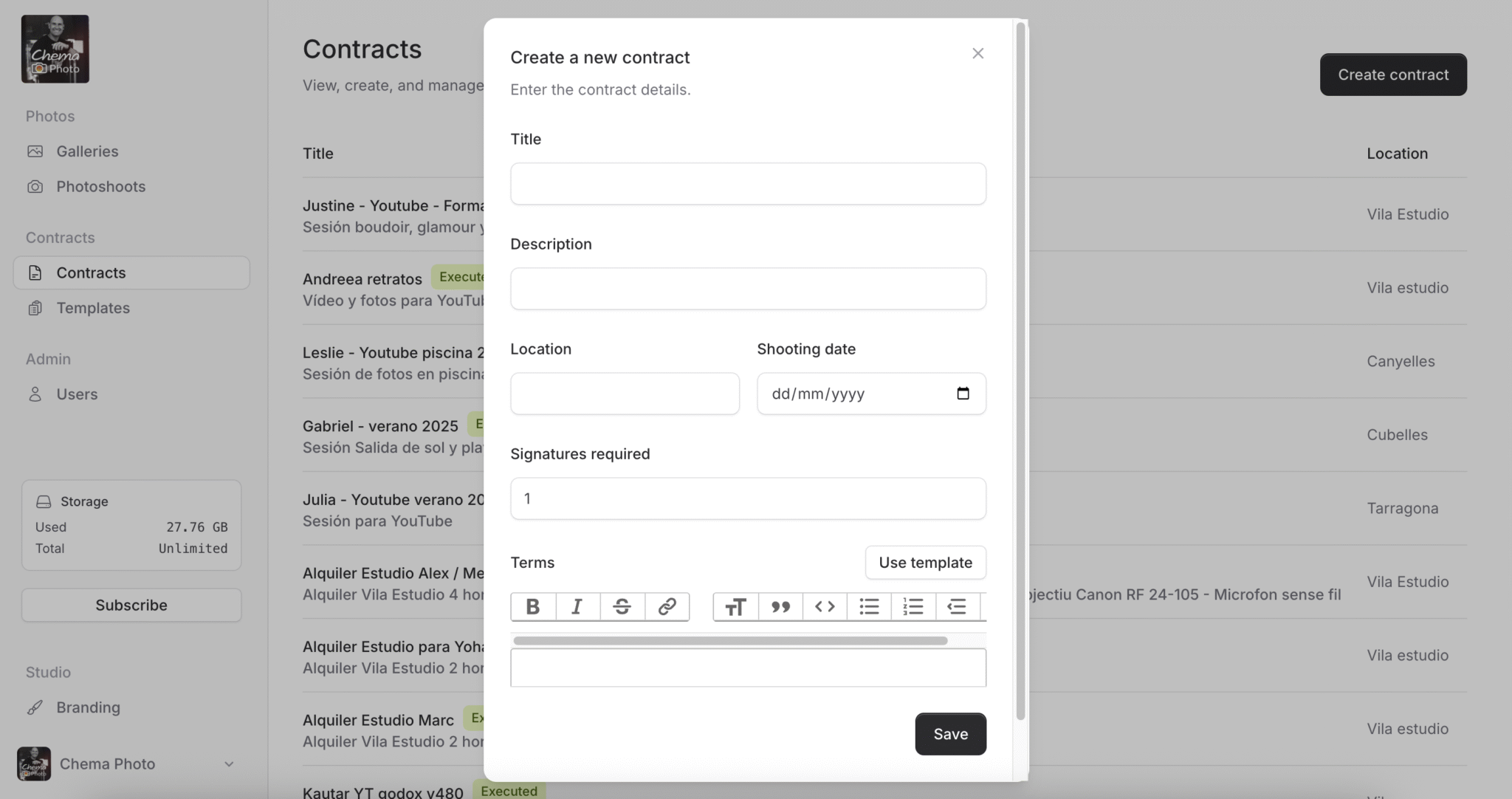Save the new contract
1512x799 pixels.
950,734
